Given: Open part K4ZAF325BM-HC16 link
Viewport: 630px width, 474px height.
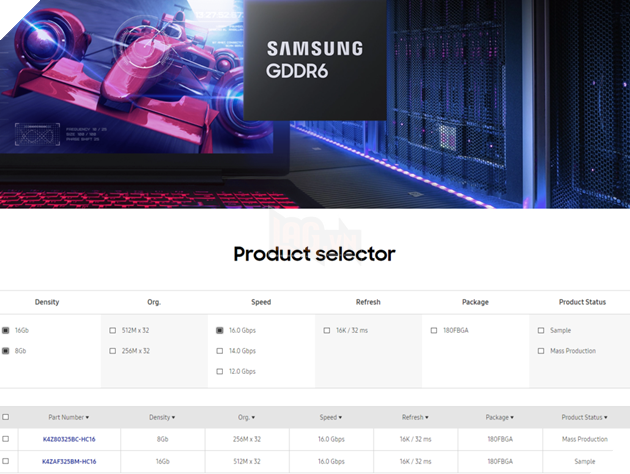Looking at the screenshot, I should (x=69, y=461).
